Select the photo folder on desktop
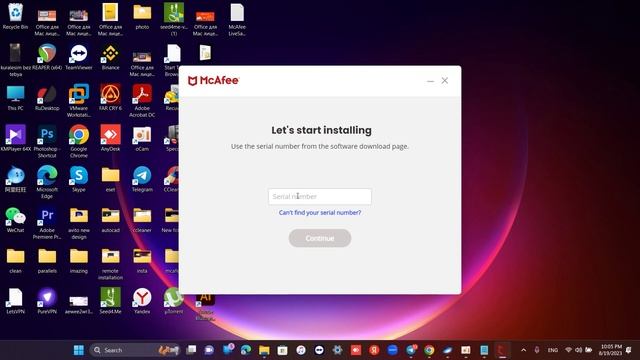 coord(142,16)
